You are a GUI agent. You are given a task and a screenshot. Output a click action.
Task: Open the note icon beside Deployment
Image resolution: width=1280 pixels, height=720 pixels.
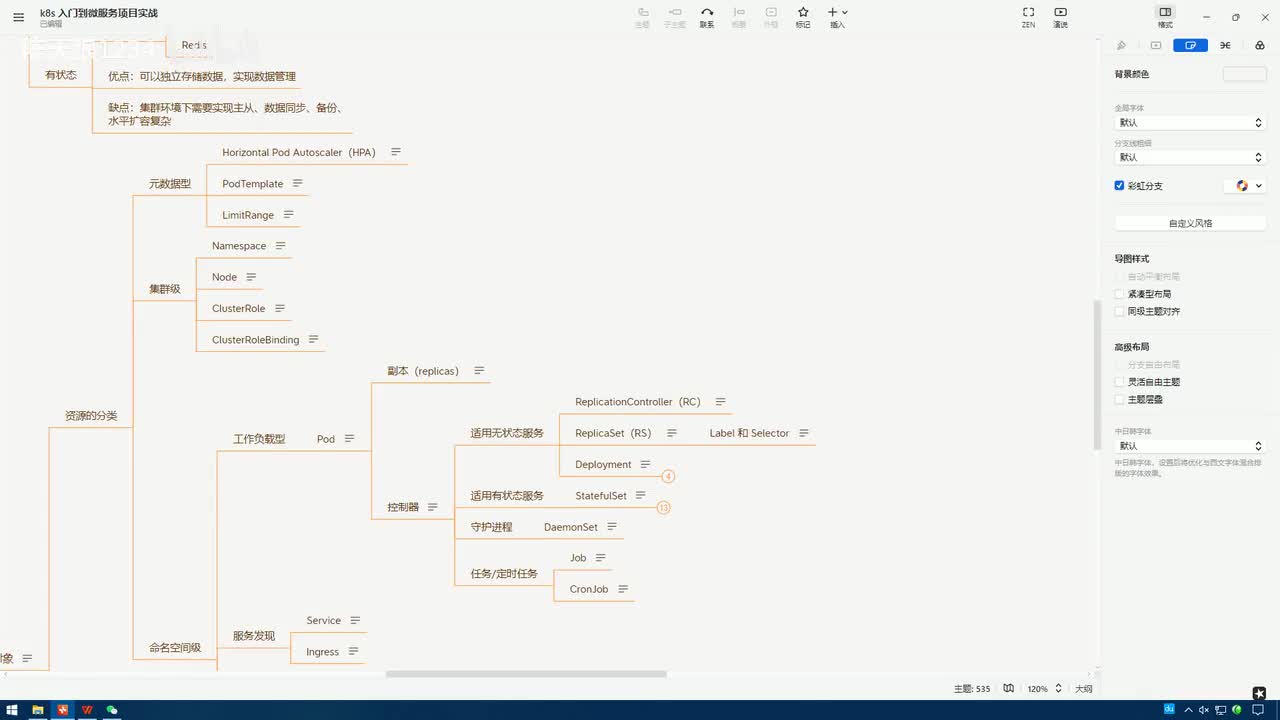[645, 464]
